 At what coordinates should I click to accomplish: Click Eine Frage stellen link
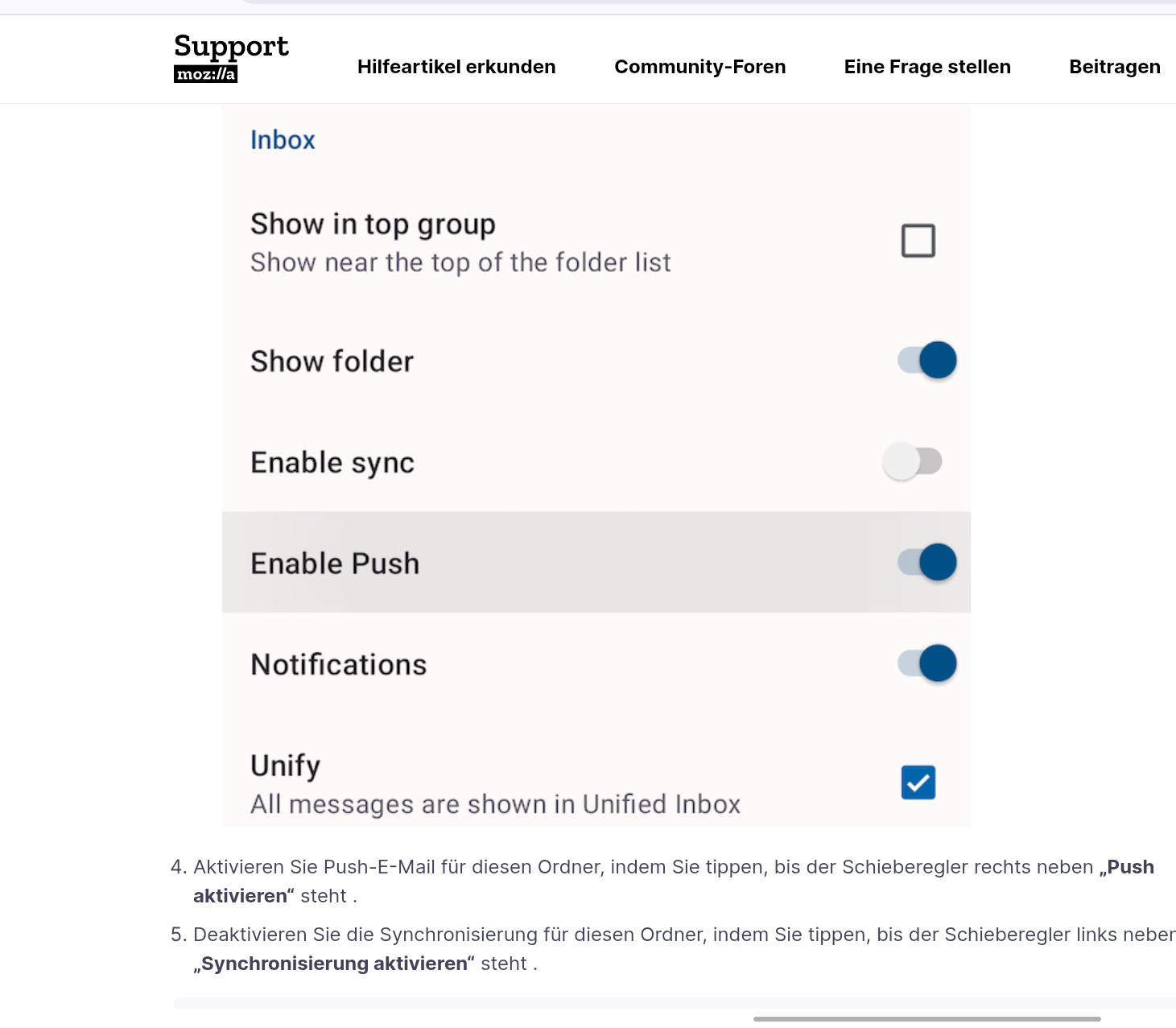click(x=926, y=67)
